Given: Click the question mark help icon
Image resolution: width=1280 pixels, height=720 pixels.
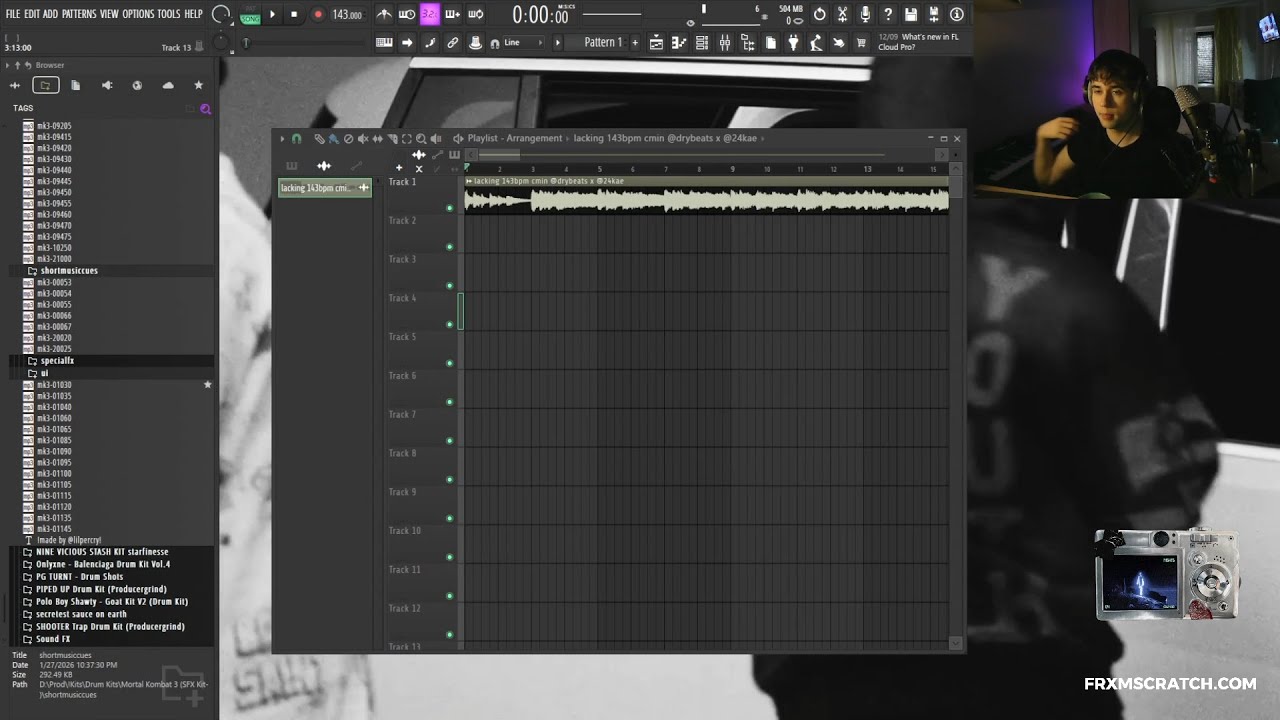Looking at the screenshot, I should (888, 14).
